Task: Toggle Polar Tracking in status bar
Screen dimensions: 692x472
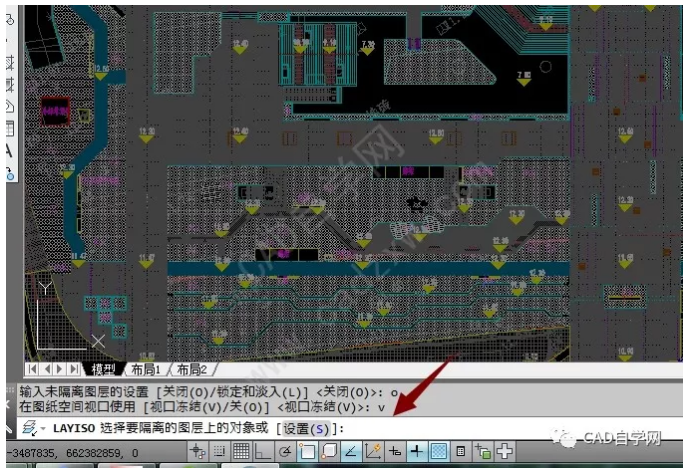Action: (285, 451)
